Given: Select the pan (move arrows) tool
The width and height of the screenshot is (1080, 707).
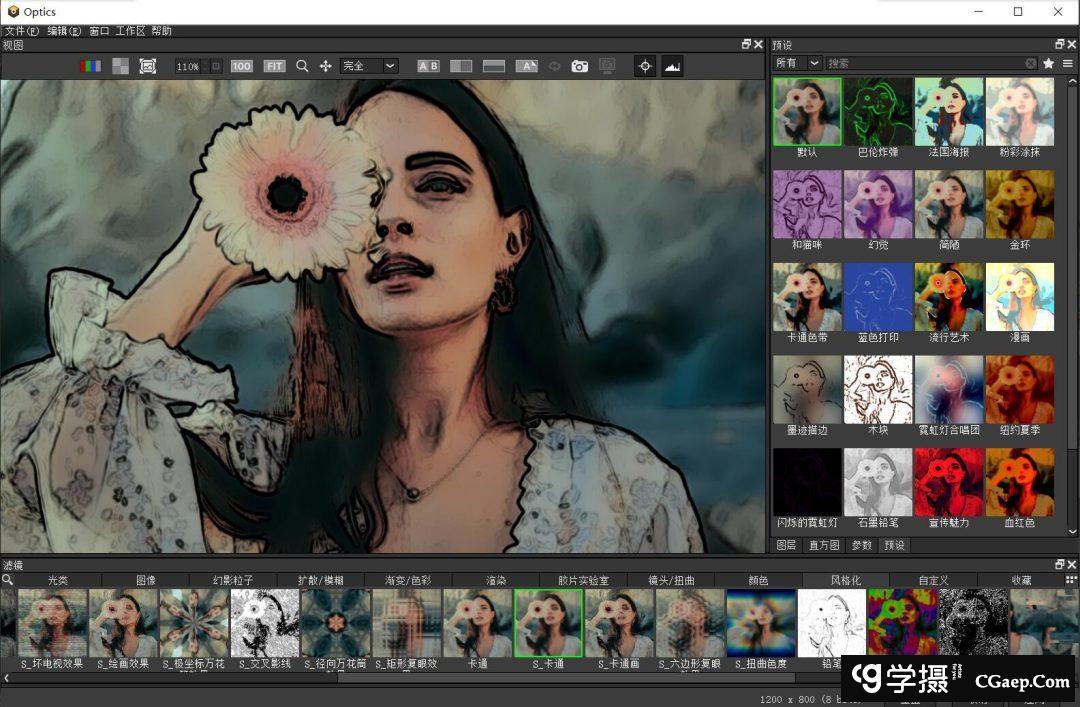Looking at the screenshot, I should coord(326,66).
